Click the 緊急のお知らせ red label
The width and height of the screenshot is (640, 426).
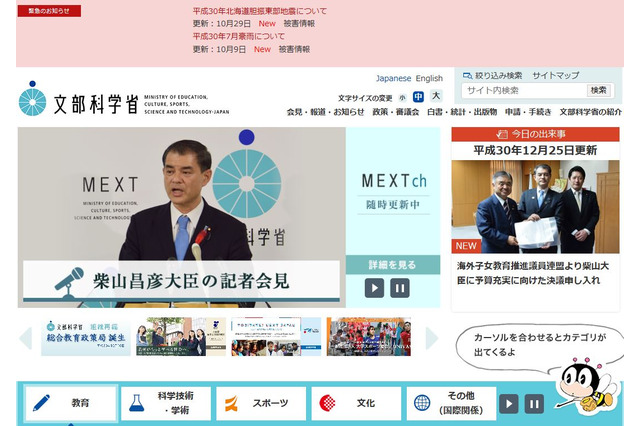[x=49, y=11]
